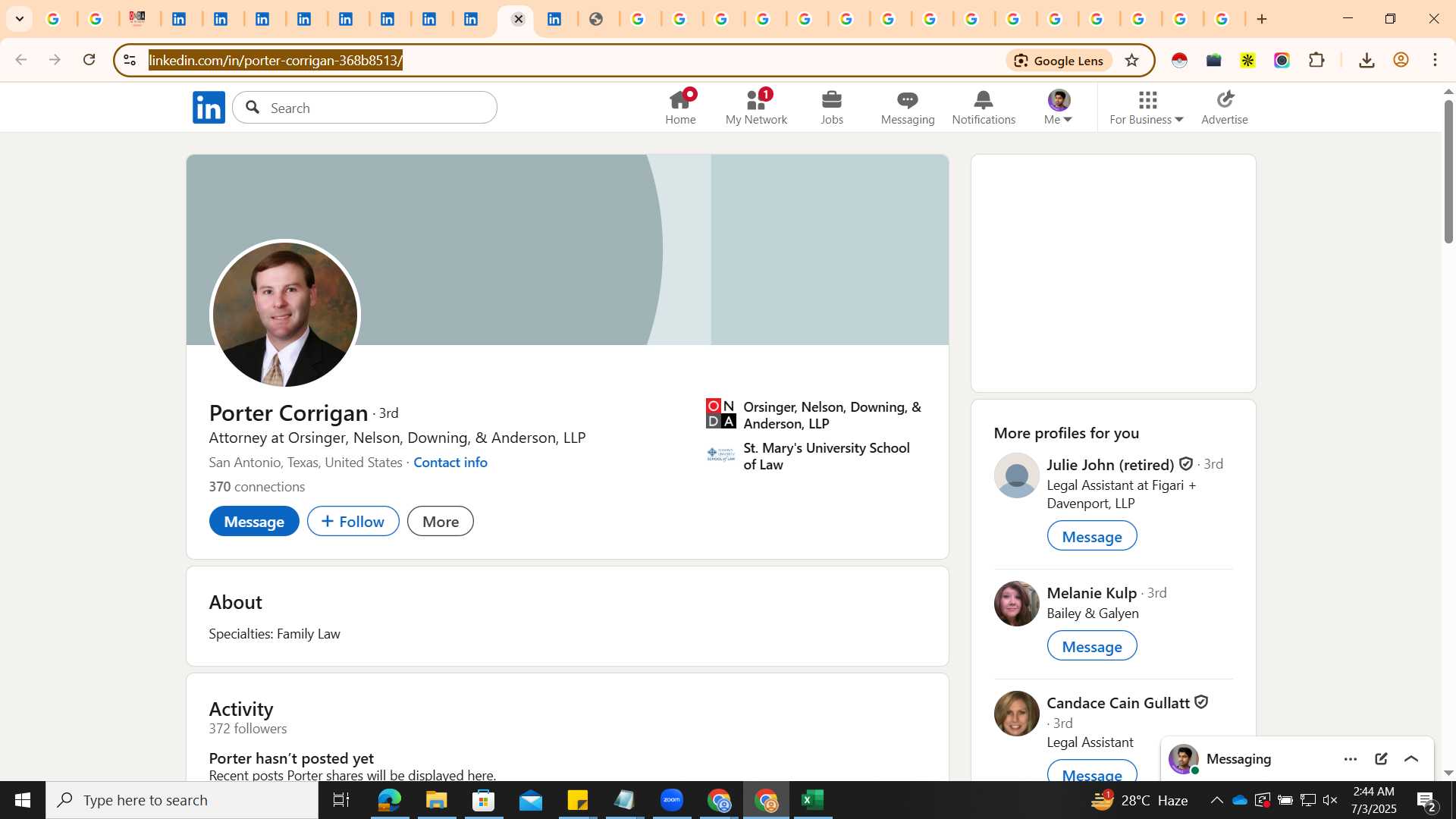Open Task View on the taskbar

[341, 800]
